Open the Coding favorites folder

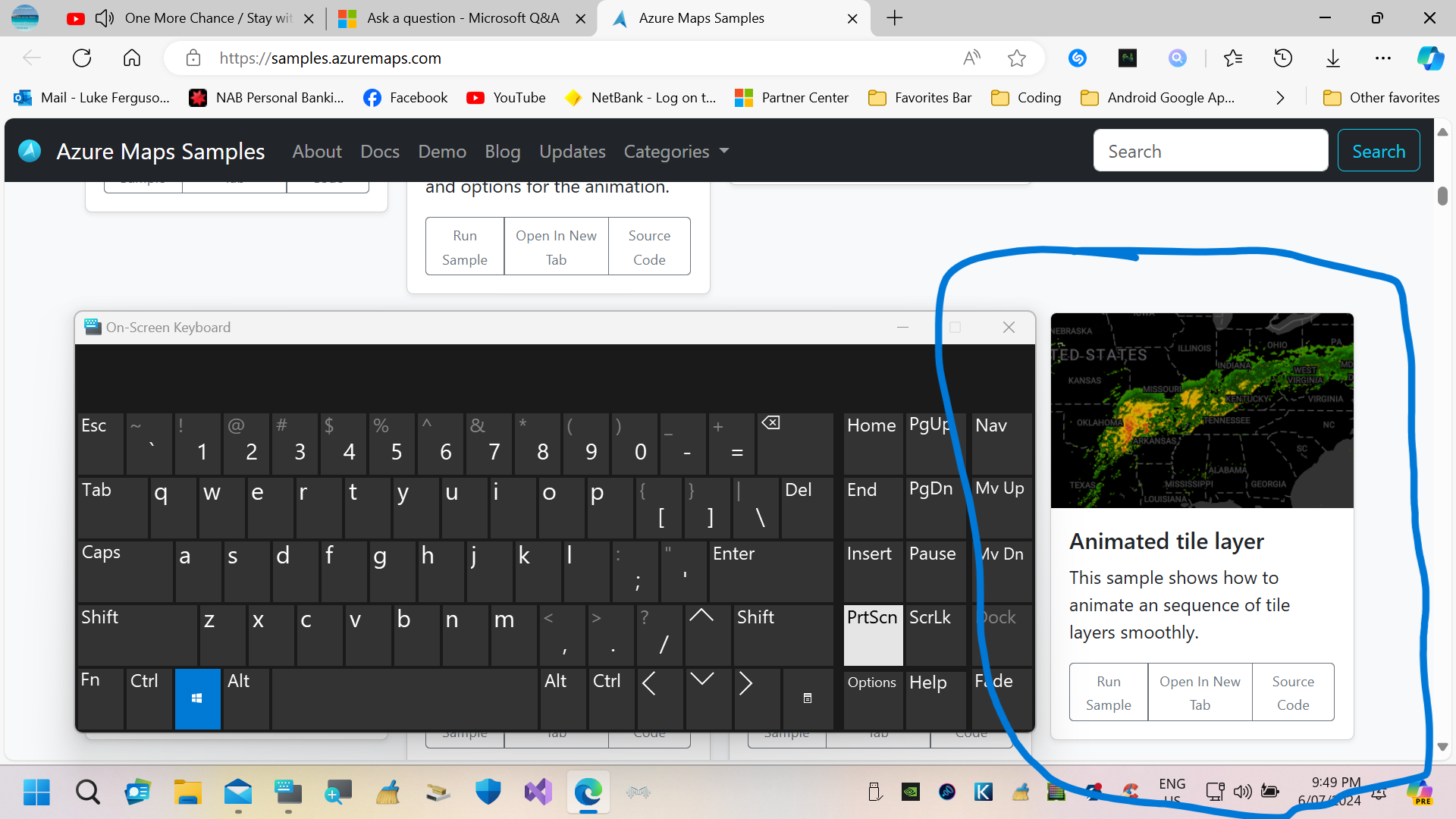tap(1027, 98)
